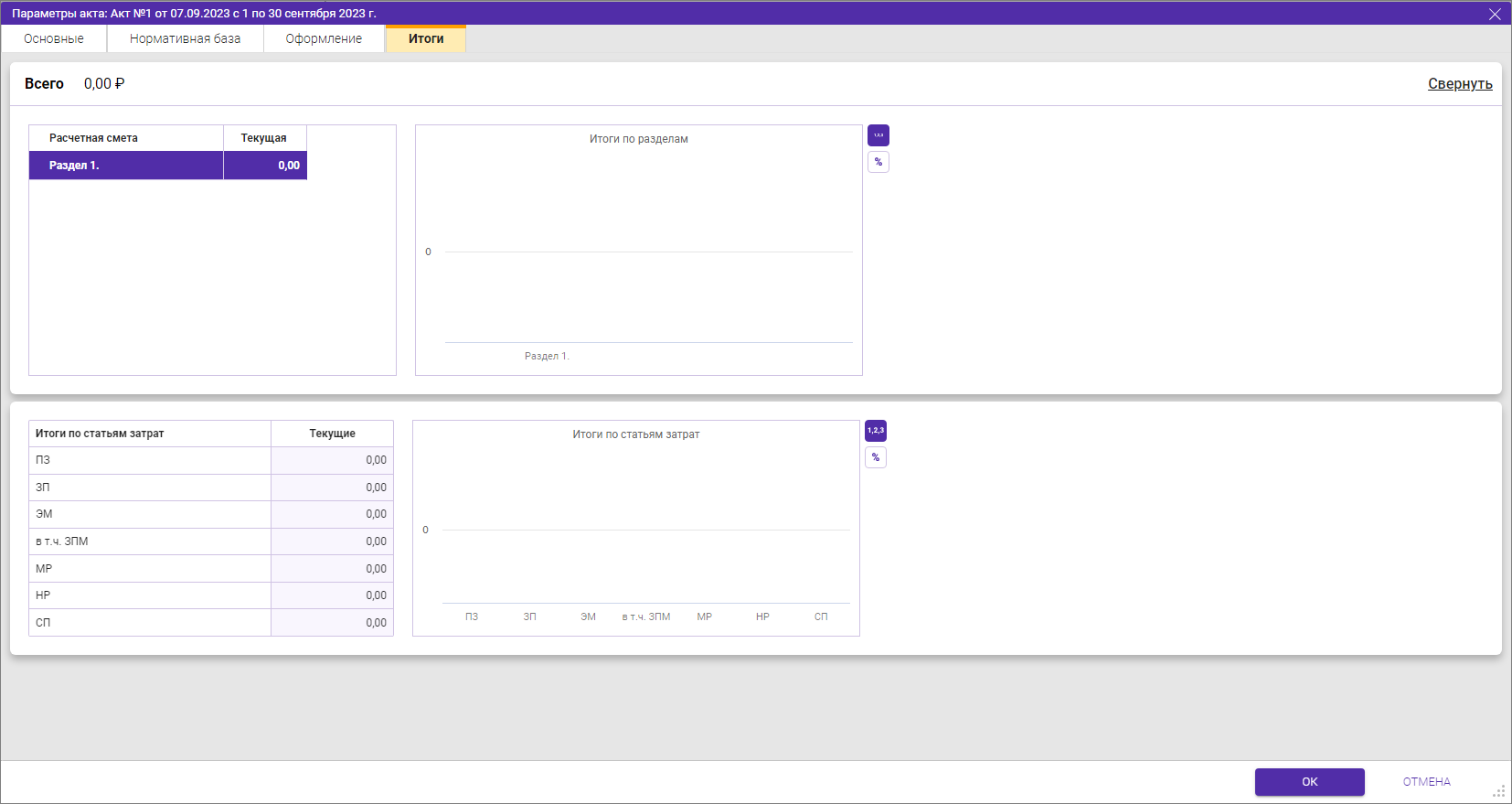Collapse the totals panel via Свернуть
This screenshot has height=804, width=1512.
1459,83
